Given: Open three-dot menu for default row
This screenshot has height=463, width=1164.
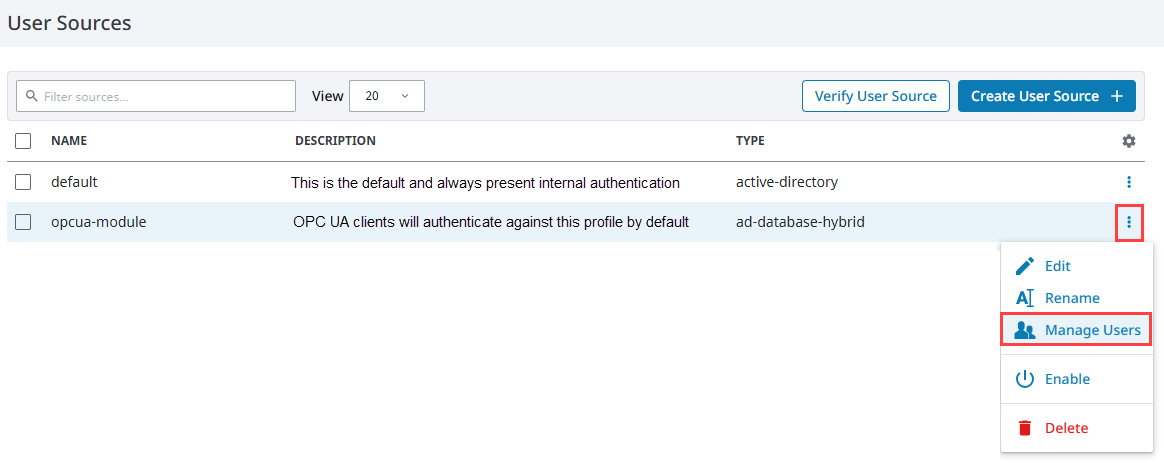Looking at the screenshot, I should 1128,182.
